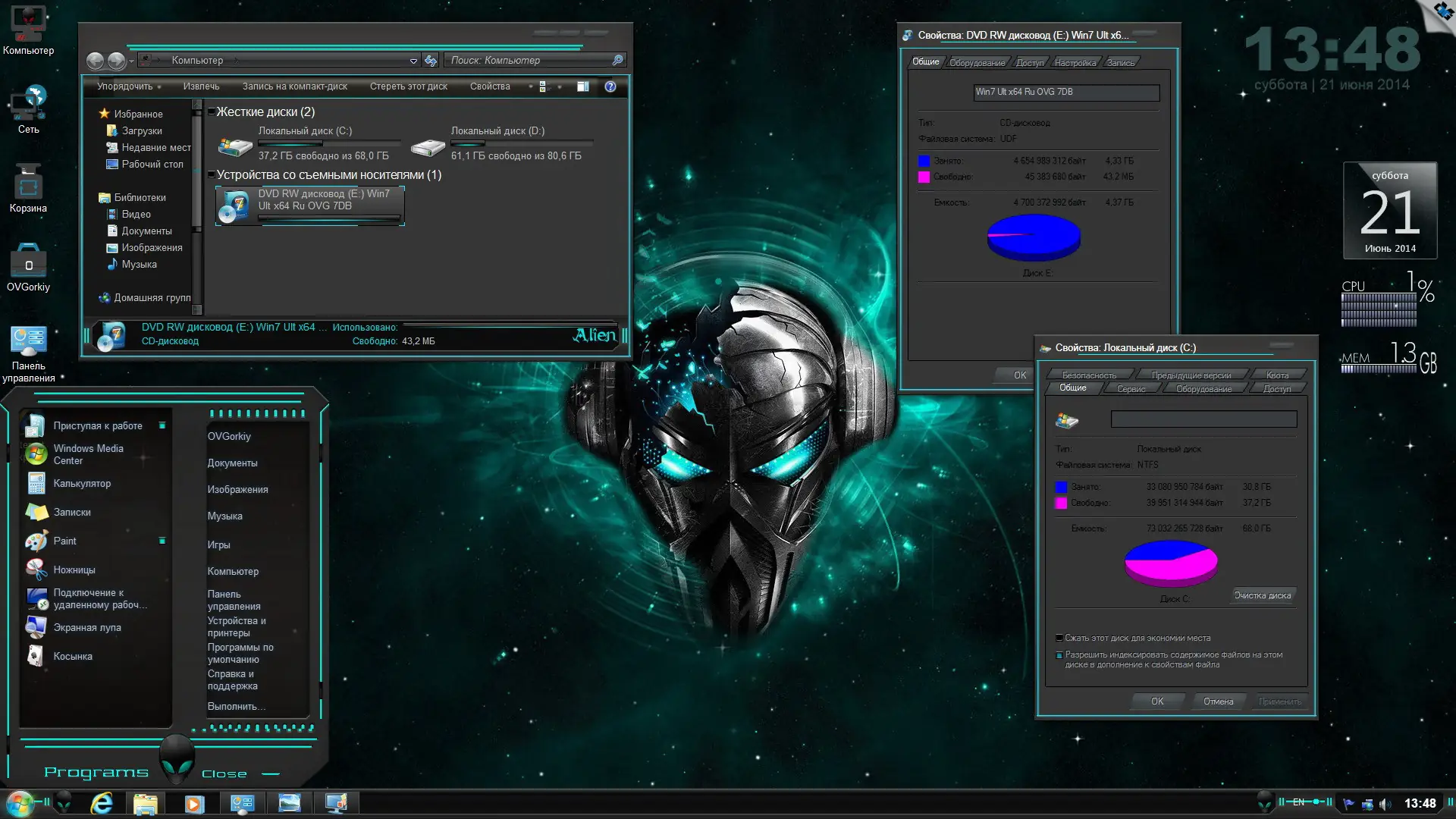Click Отмена in disk C properties
Screen dimensions: 1456x819
pyautogui.click(x=1218, y=701)
